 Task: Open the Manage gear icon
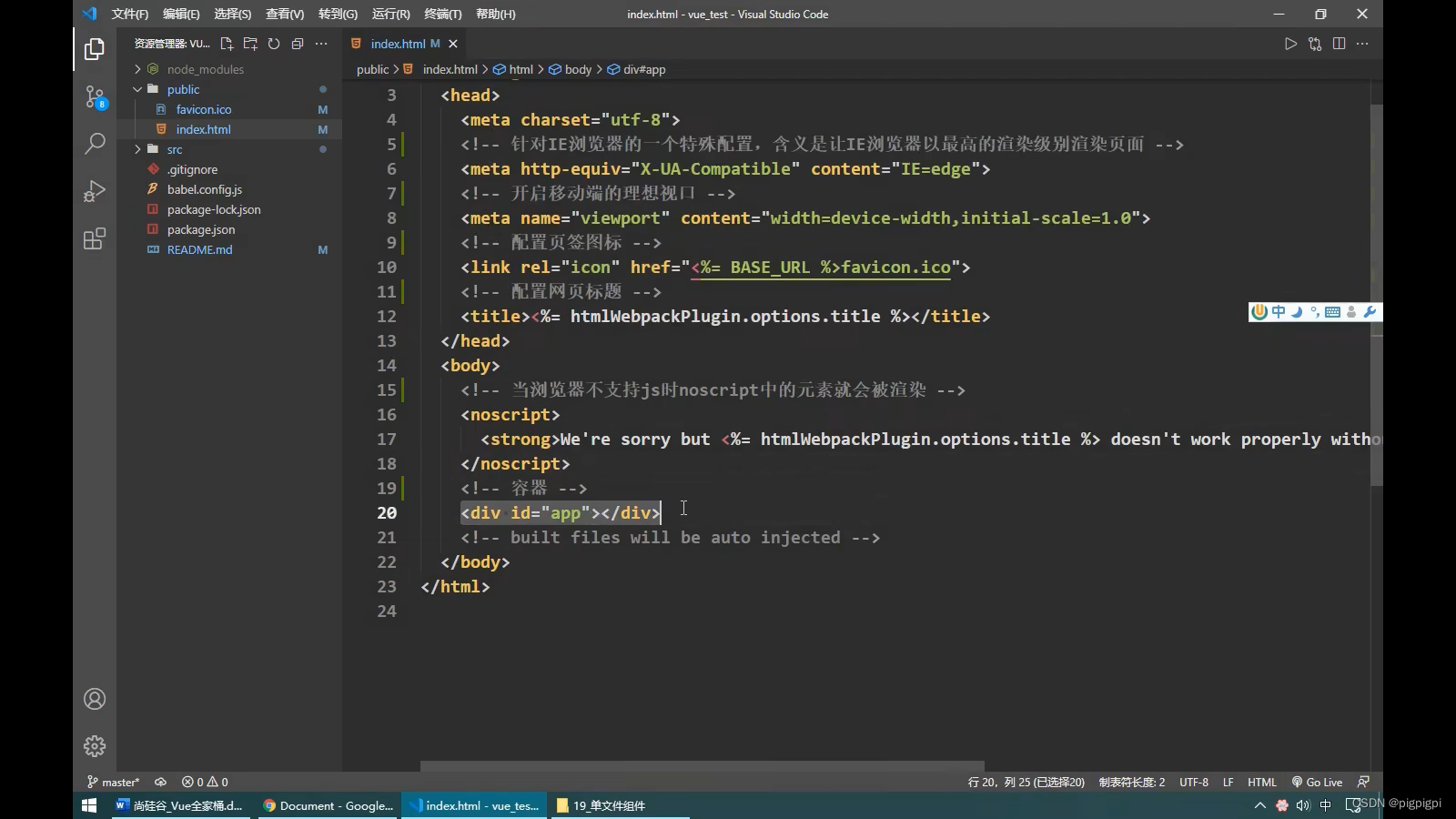pos(95,746)
